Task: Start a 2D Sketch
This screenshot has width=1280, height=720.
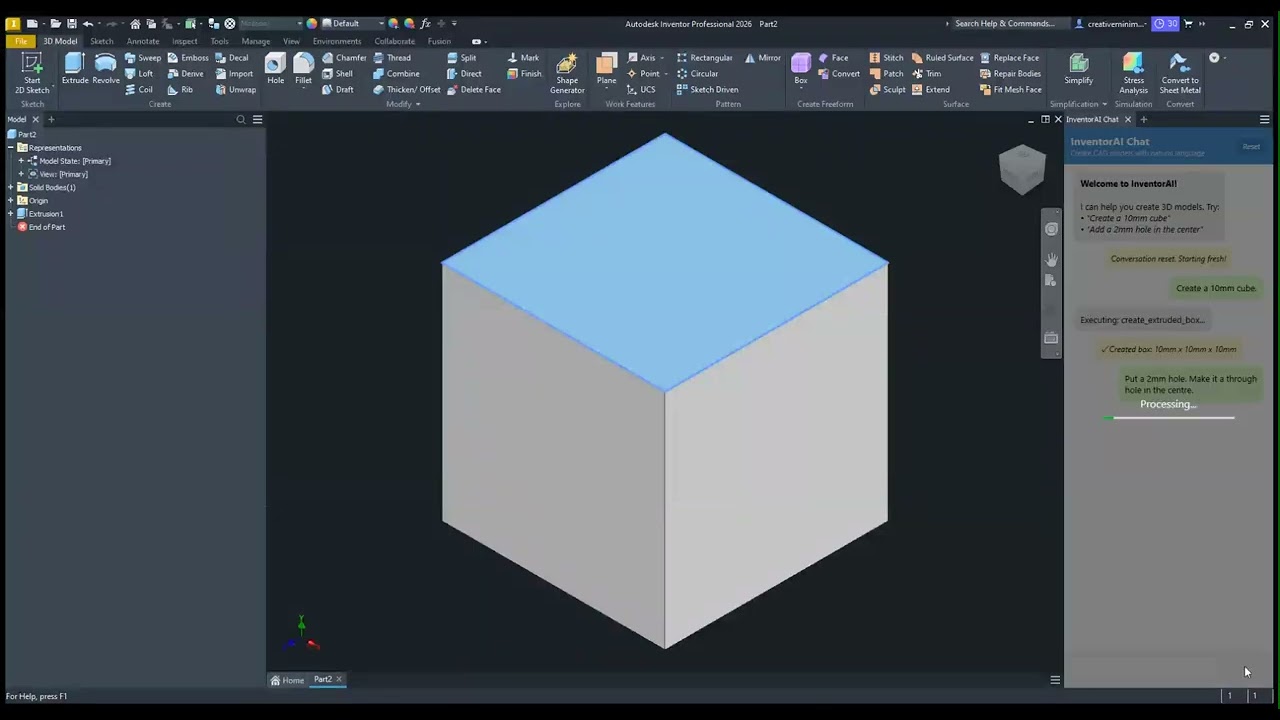Action: point(32,73)
